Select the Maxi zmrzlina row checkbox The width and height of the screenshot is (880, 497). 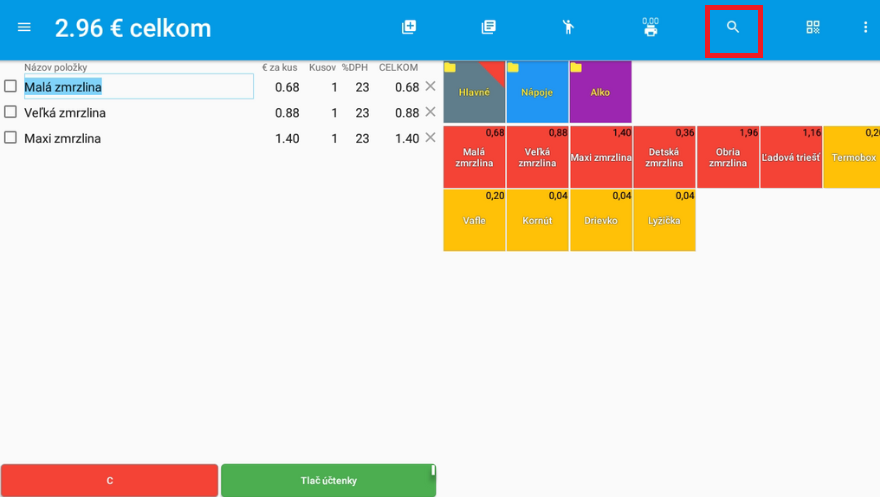click(11, 138)
